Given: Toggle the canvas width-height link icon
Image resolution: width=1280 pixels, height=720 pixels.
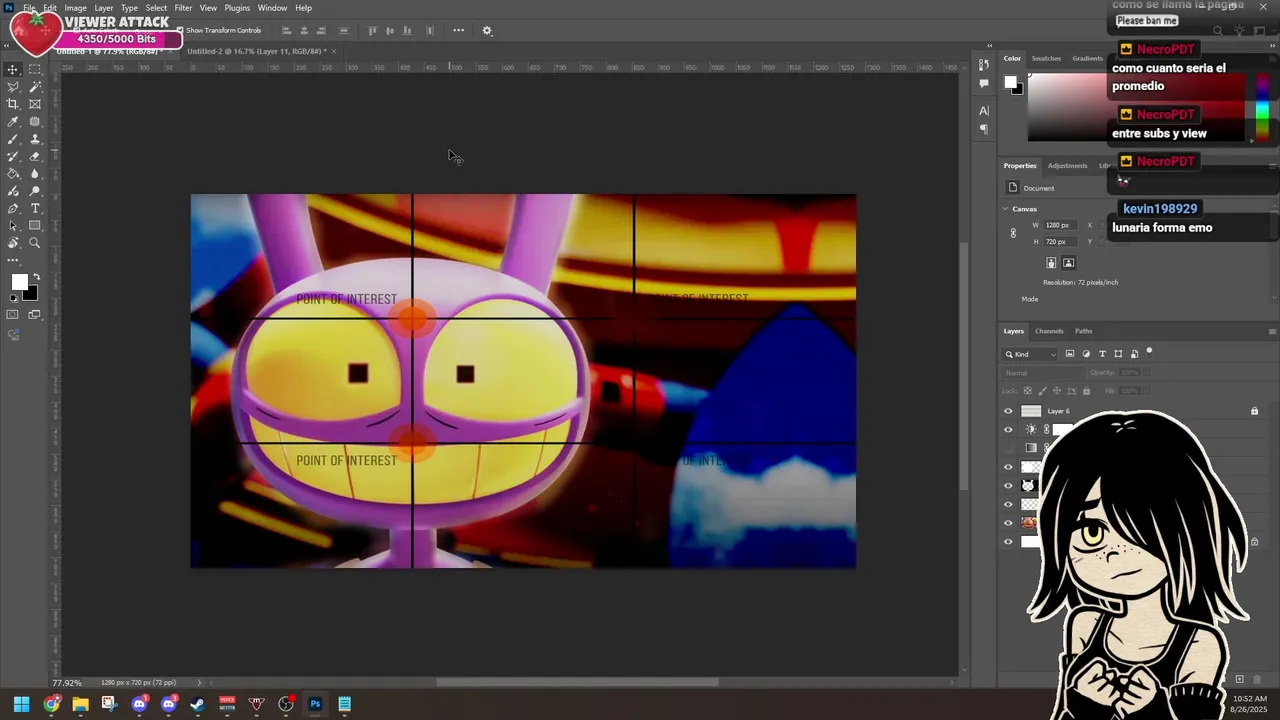Looking at the screenshot, I should pos(1013,233).
